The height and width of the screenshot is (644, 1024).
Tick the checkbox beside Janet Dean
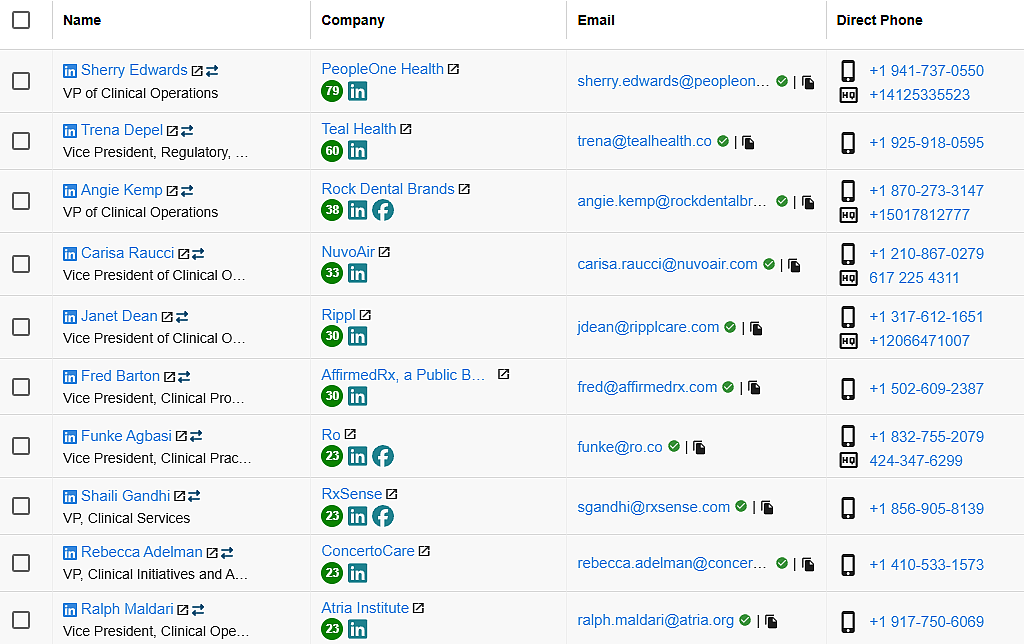tap(21, 327)
